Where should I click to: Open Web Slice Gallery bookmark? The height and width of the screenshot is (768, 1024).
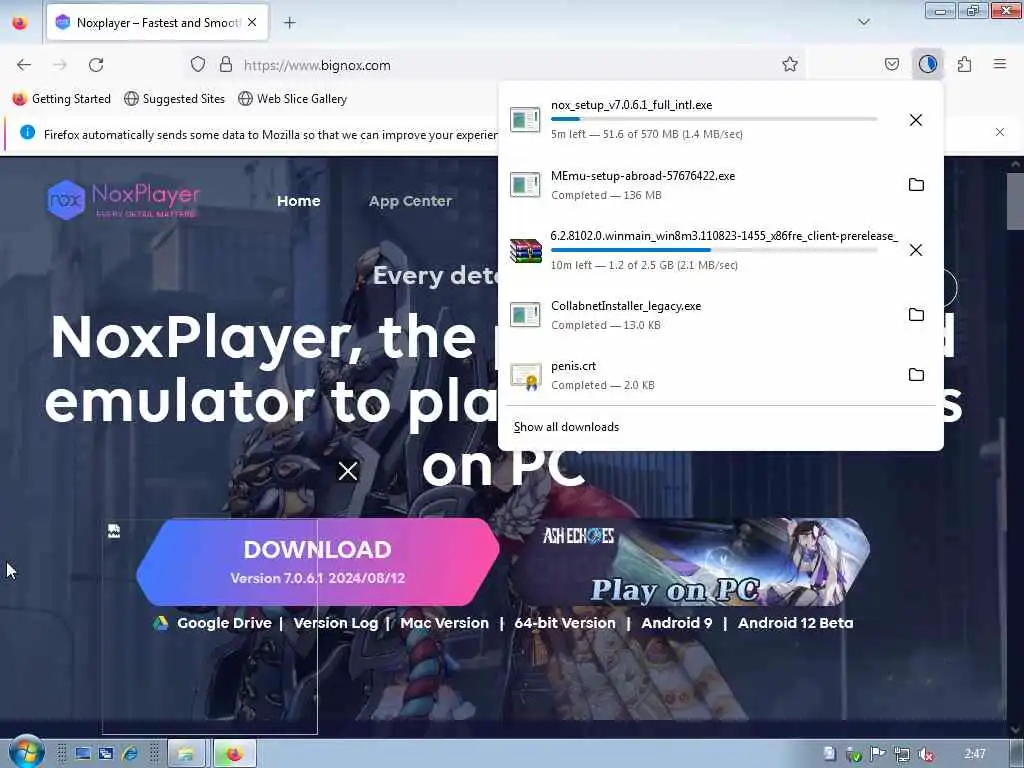(293, 99)
